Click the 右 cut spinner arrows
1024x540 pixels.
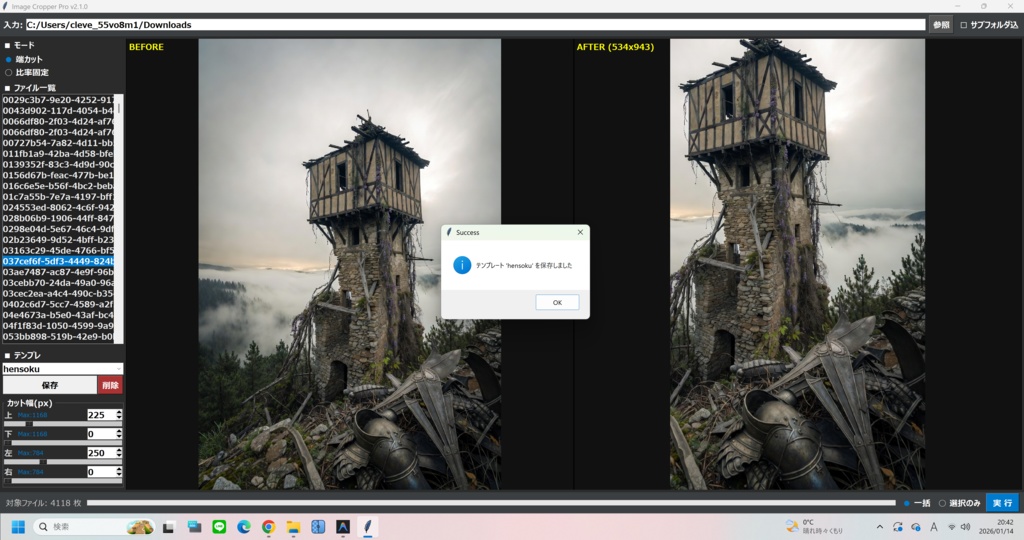point(119,471)
